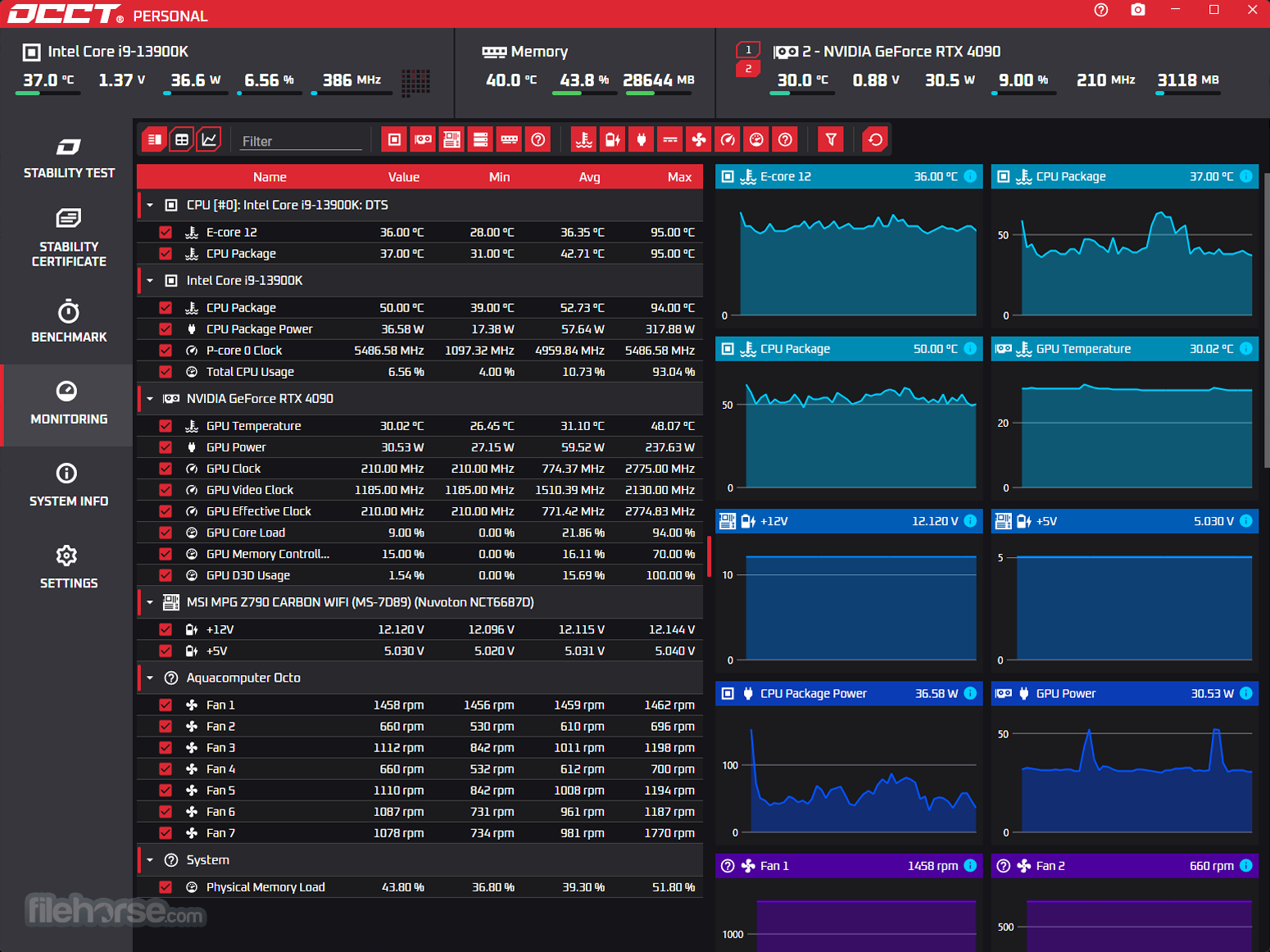Open the Stability Certificate section
The image size is (1270, 952).
click(68, 238)
